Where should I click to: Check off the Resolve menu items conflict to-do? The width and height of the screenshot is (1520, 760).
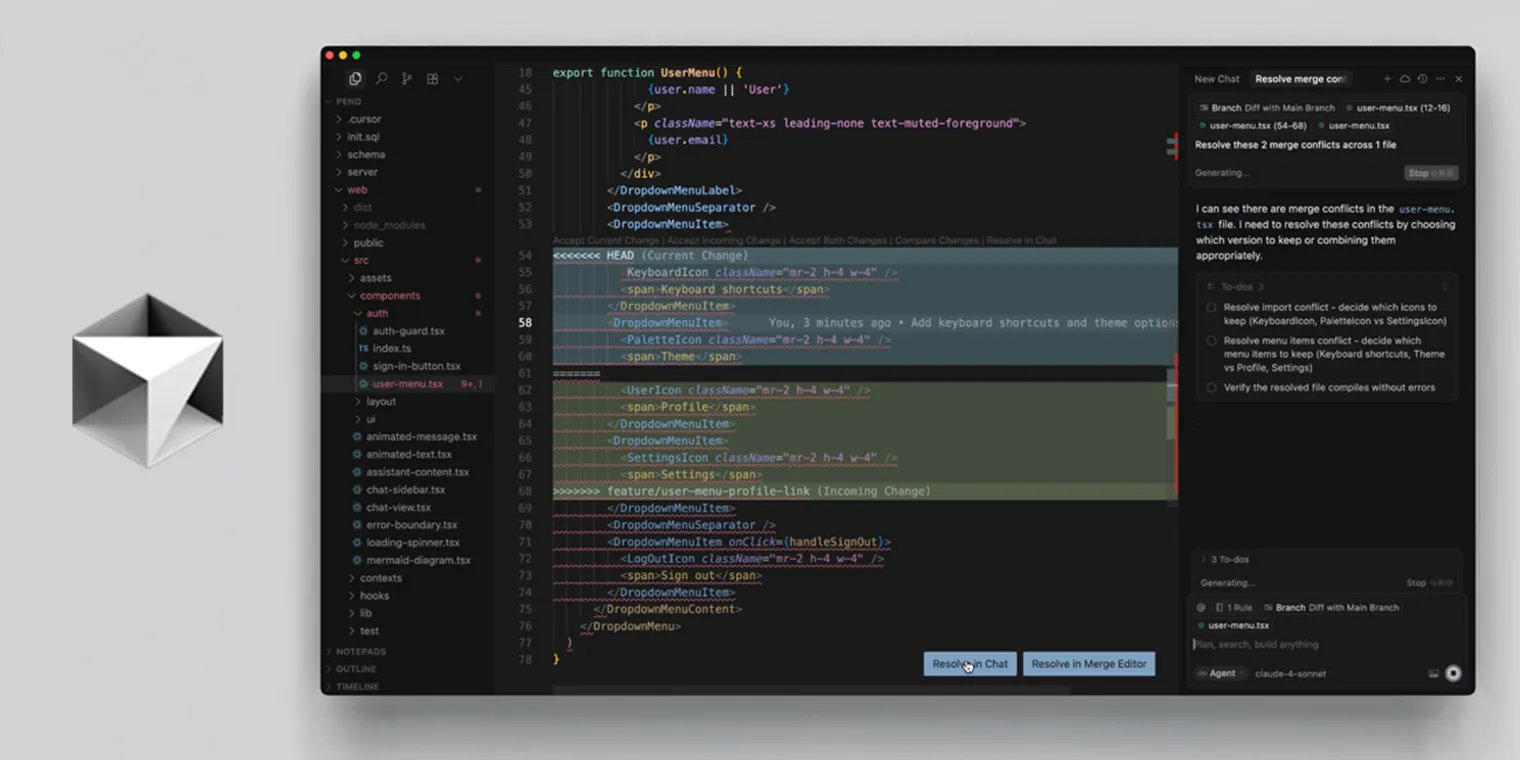(1211, 340)
